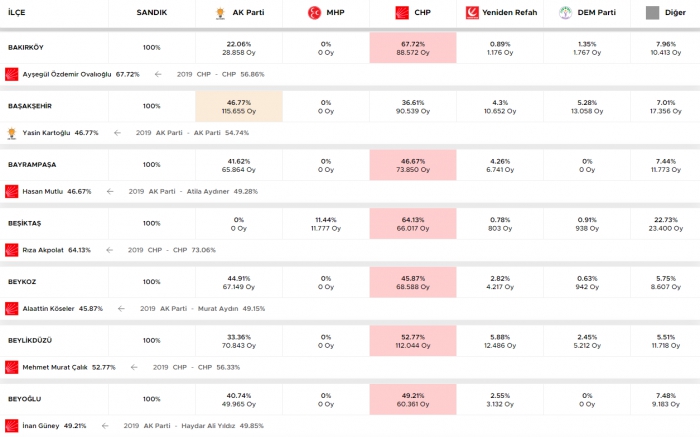The width and height of the screenshot is (700, 437).
Task: Click the MHP logo in header
Action: pyautogui.click(x=314, y=13)
